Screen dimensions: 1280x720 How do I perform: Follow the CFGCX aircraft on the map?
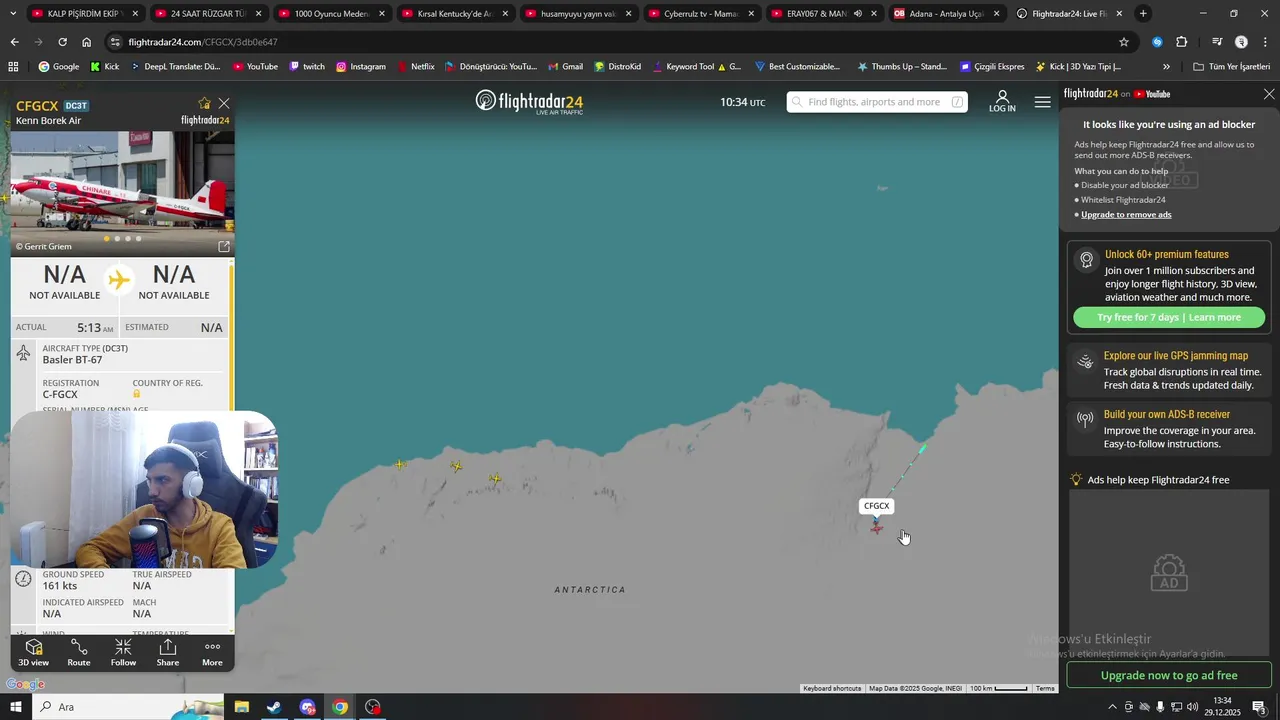[123, 653]
